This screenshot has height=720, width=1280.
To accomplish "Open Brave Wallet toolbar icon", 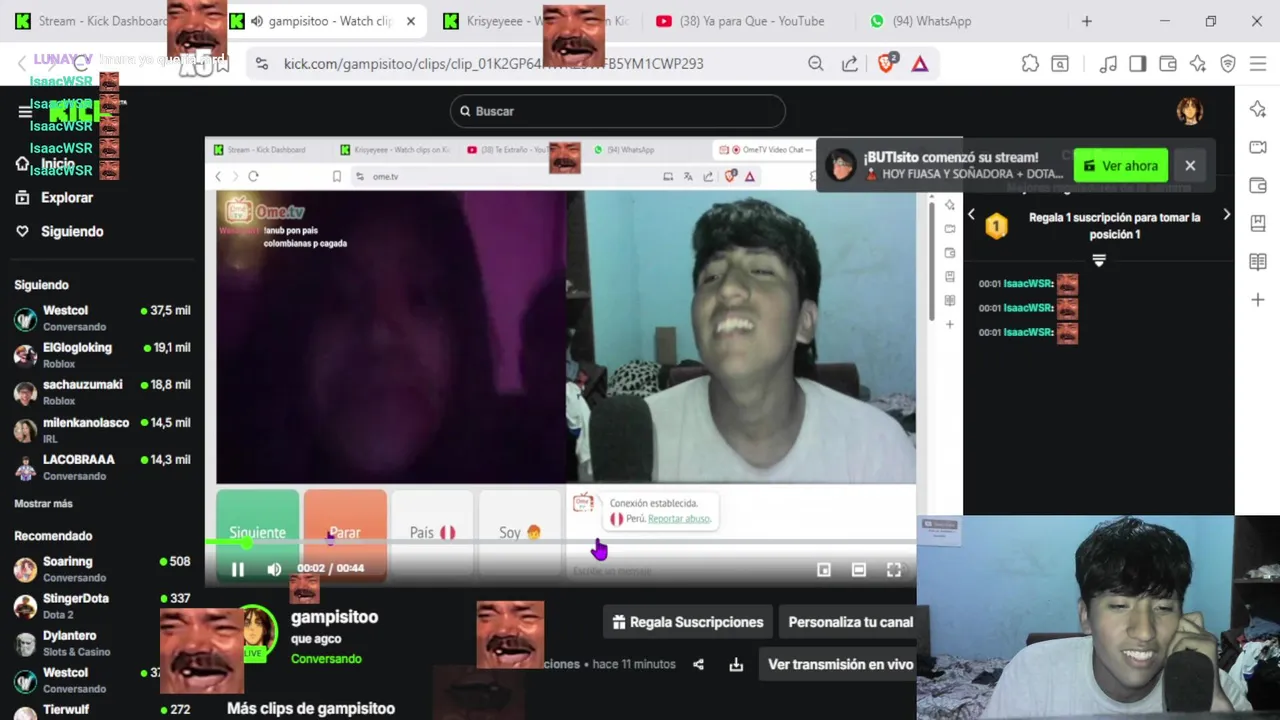I will tap(1168, 64).
